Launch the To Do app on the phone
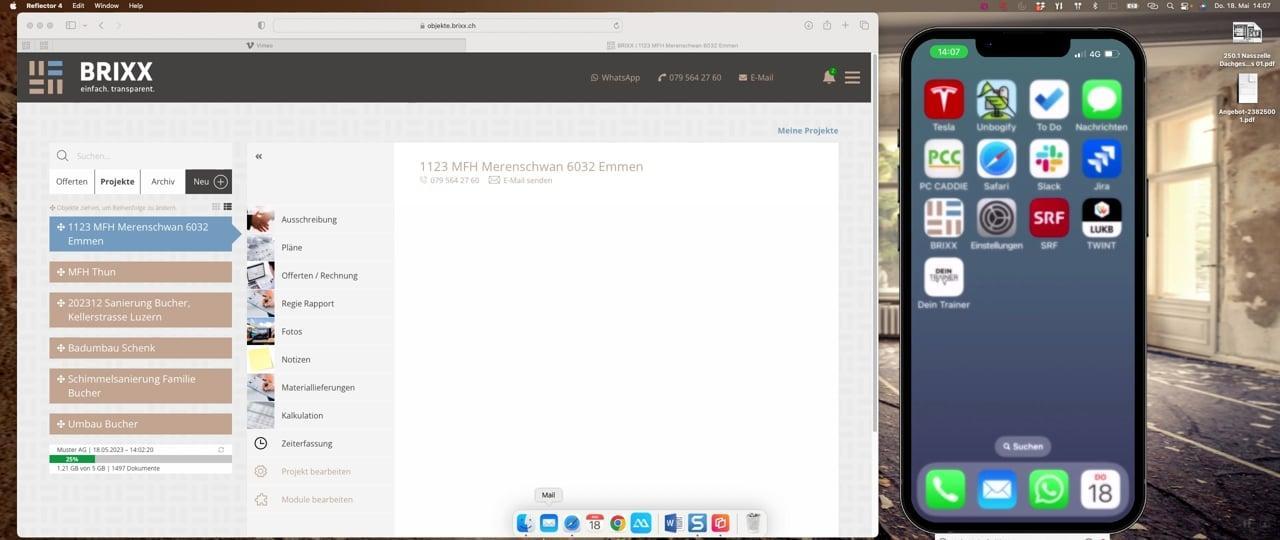Image resolution: width=1280 pixels, height=540 pixels. pos(1049,100)
